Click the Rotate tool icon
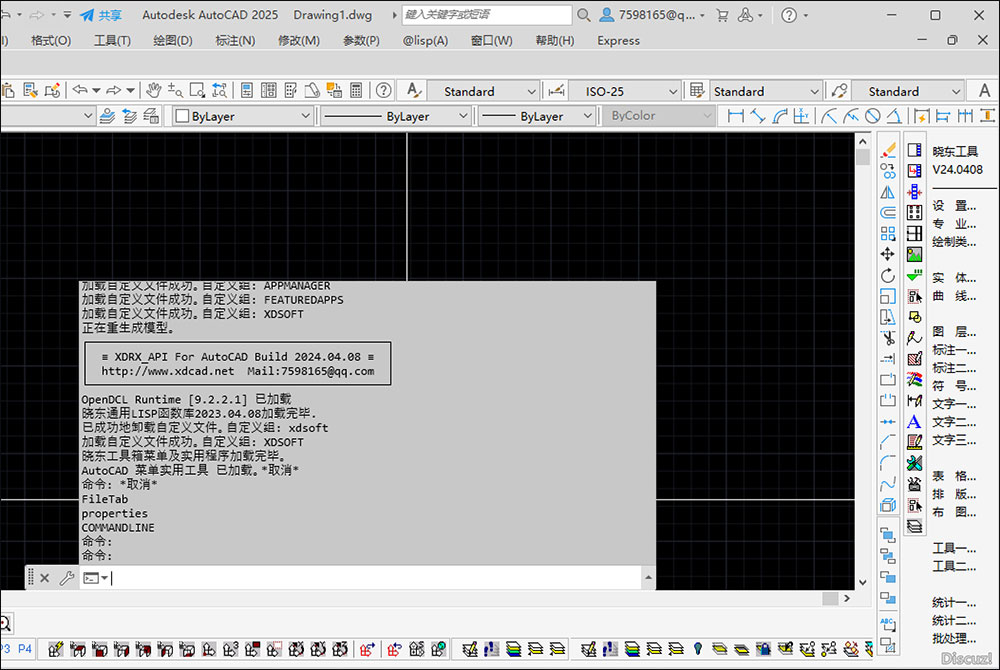This screenshot has width=1000, height=670. pos(888,275)
